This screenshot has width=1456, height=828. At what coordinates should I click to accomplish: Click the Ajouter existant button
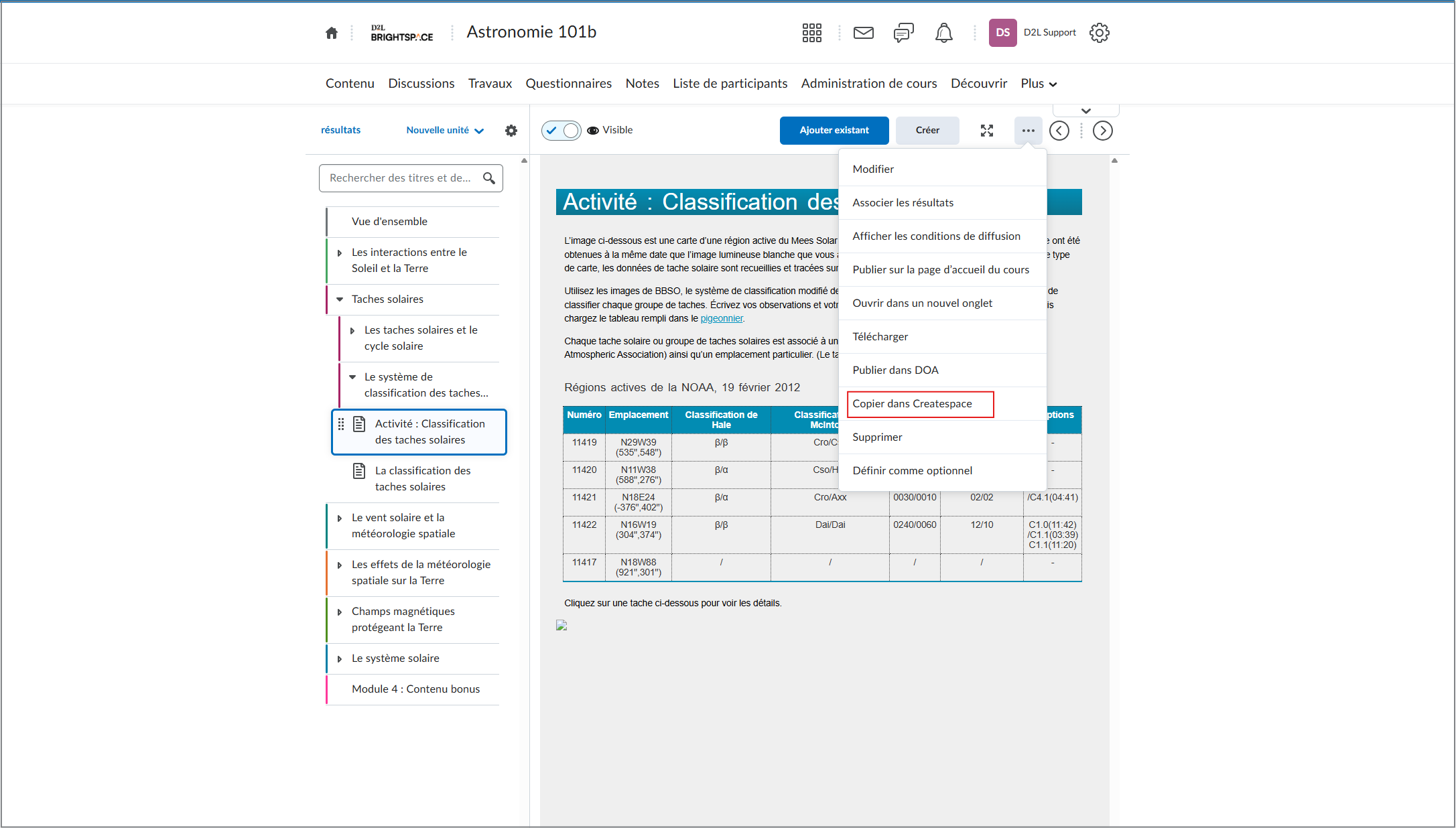834,131
